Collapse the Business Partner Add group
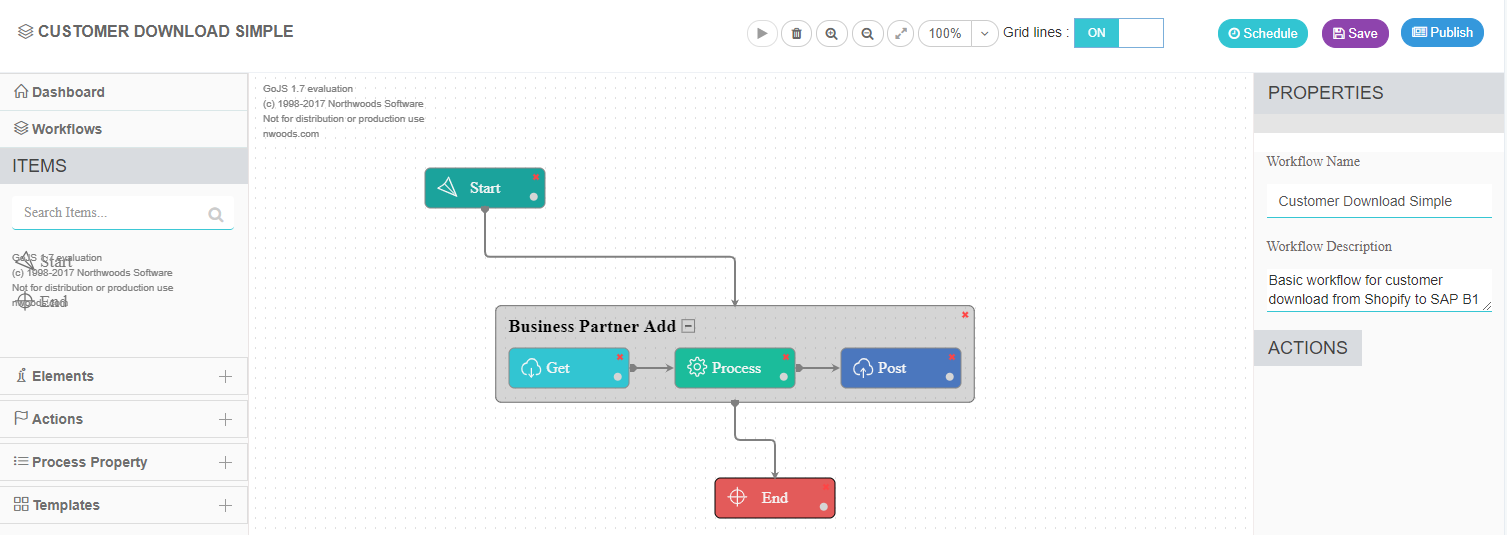This screenshot has width=1507, height=535. (688, 326)
